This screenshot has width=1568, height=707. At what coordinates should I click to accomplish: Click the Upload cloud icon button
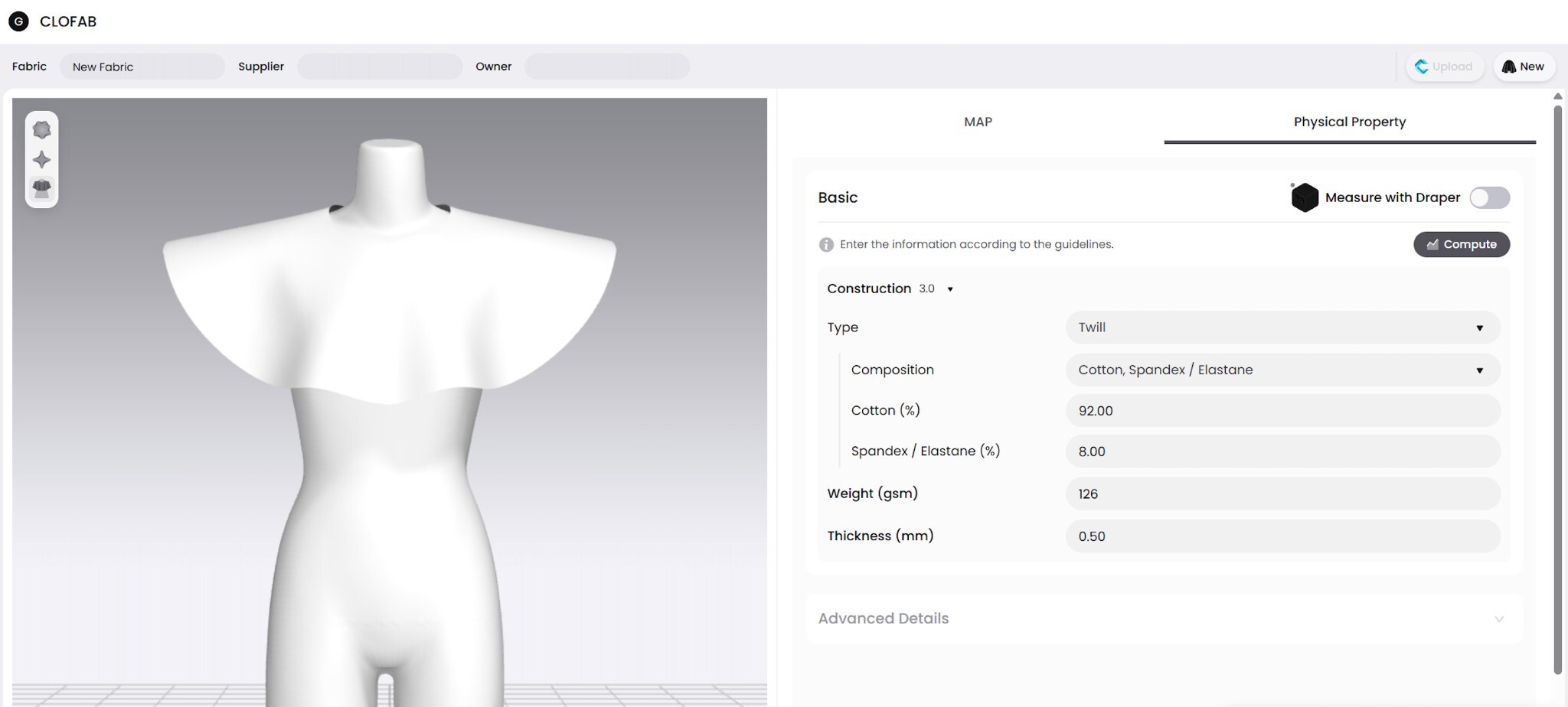tap(1445, 67)
